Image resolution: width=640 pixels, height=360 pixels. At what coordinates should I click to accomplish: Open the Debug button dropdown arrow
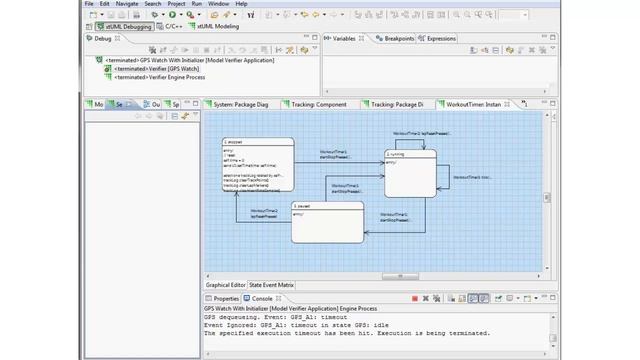click(163, 15)
